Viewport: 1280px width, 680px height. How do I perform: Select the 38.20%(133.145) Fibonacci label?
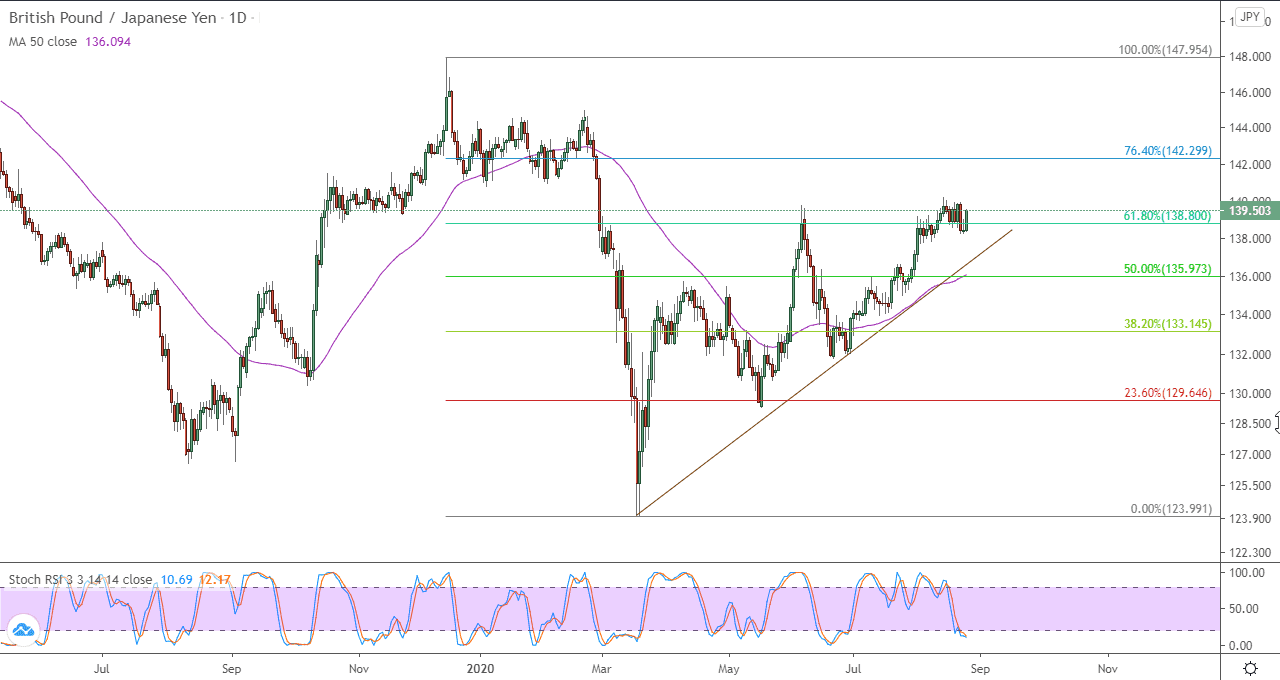1168,324
